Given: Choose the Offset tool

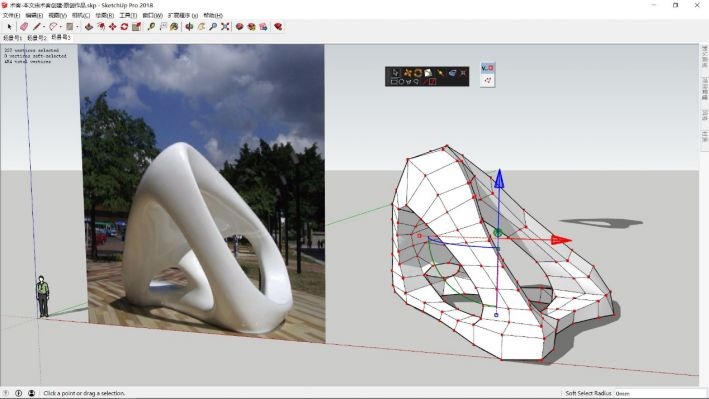Looking at the screenshot, I should pos(101,27).
